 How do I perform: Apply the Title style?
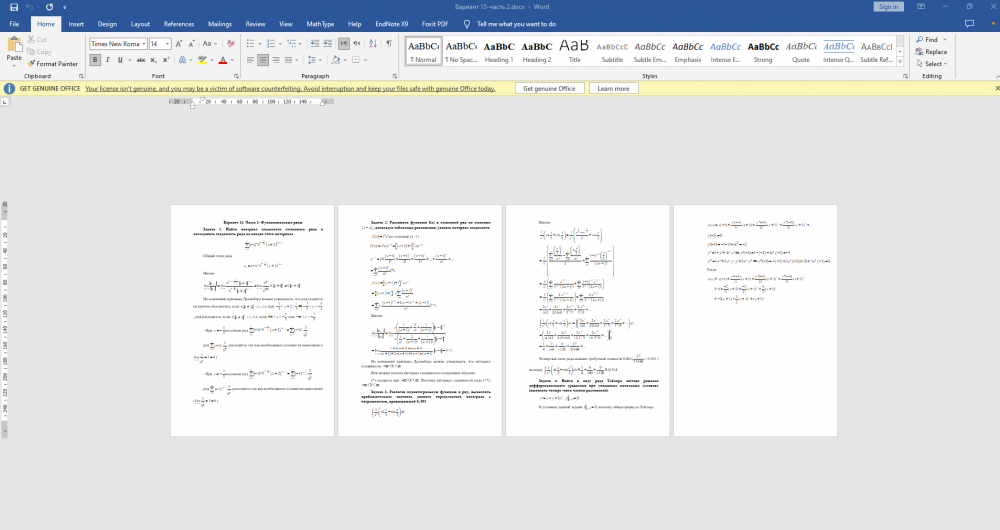click(x=574, y=51)
